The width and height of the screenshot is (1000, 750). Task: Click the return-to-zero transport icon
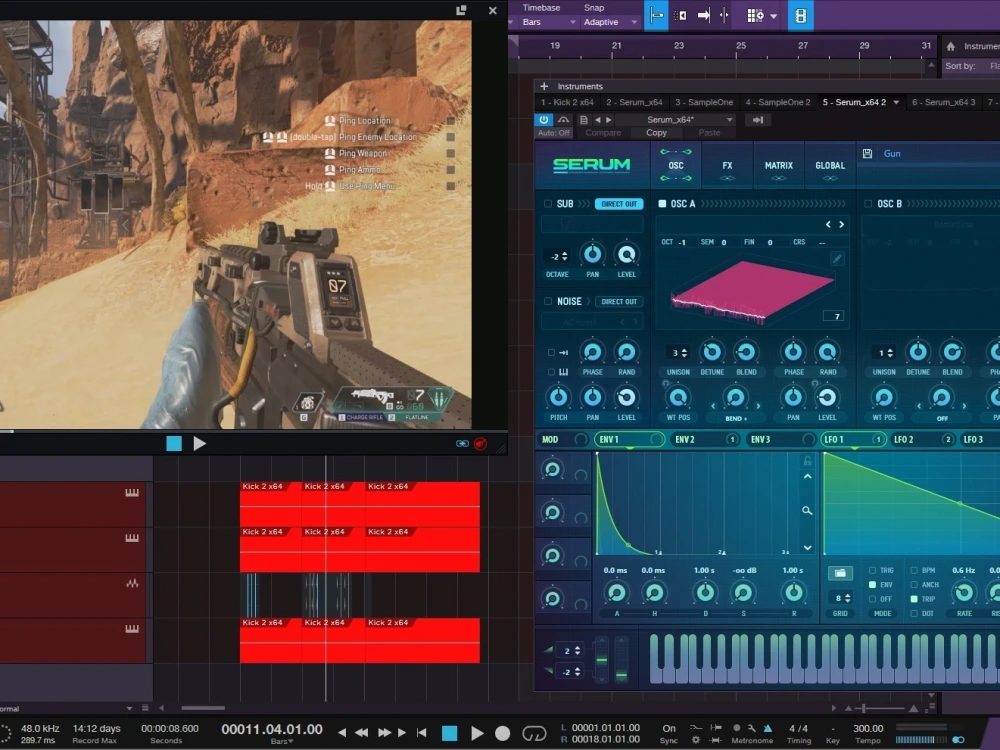tap(422, 733)
